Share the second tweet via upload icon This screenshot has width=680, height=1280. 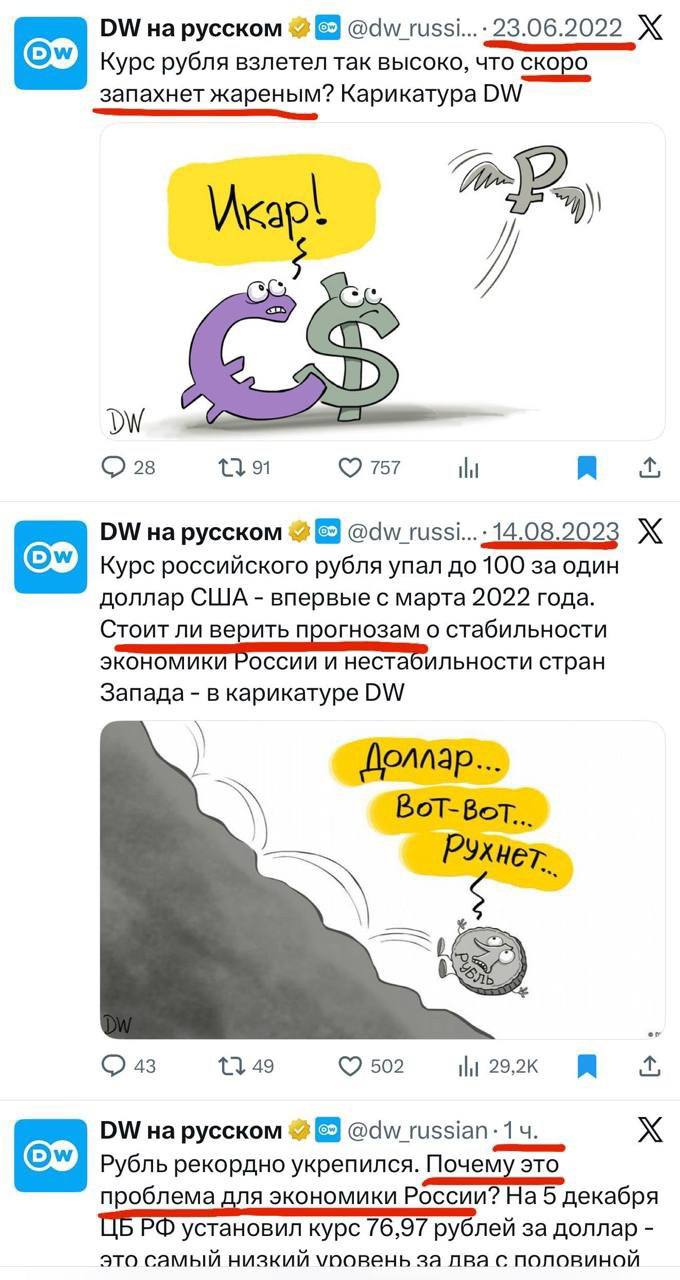point(649,1066)
